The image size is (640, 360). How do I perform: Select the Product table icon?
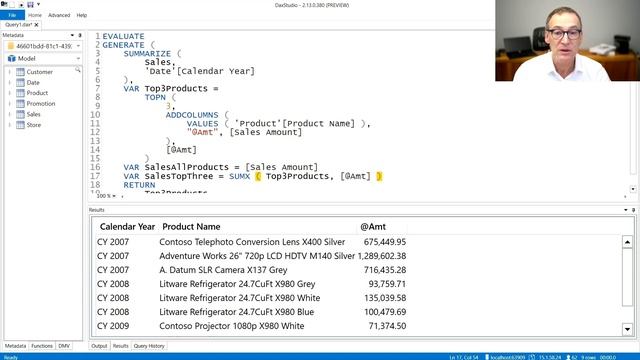coord(20,93)
